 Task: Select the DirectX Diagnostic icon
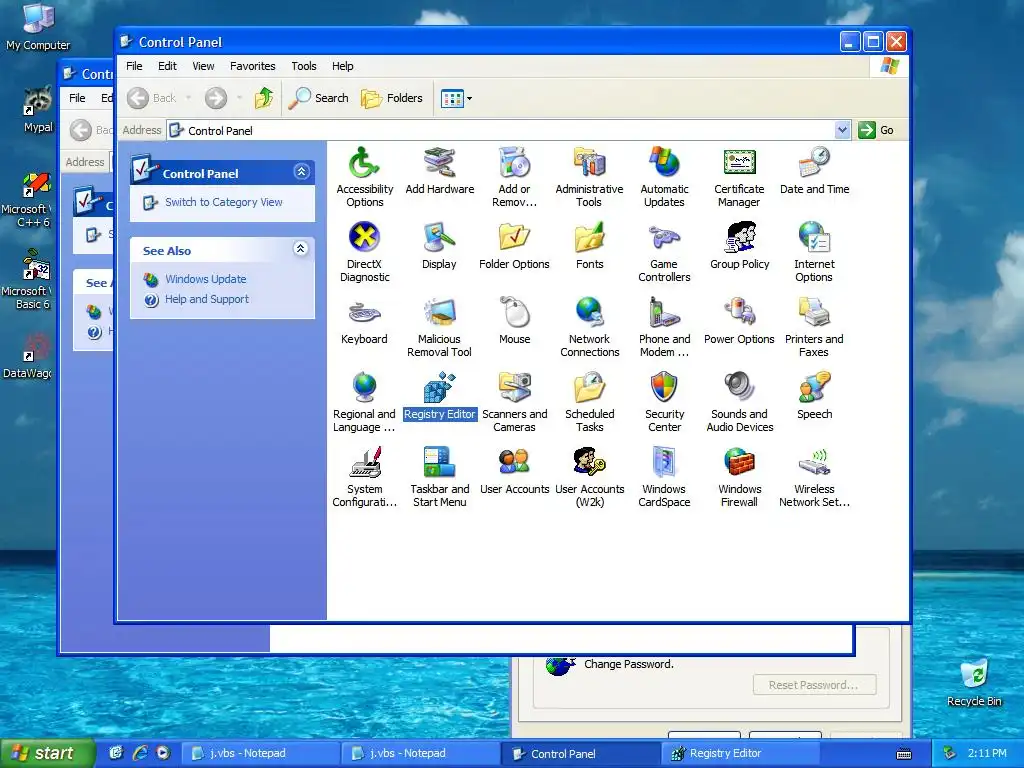point(364,252)
